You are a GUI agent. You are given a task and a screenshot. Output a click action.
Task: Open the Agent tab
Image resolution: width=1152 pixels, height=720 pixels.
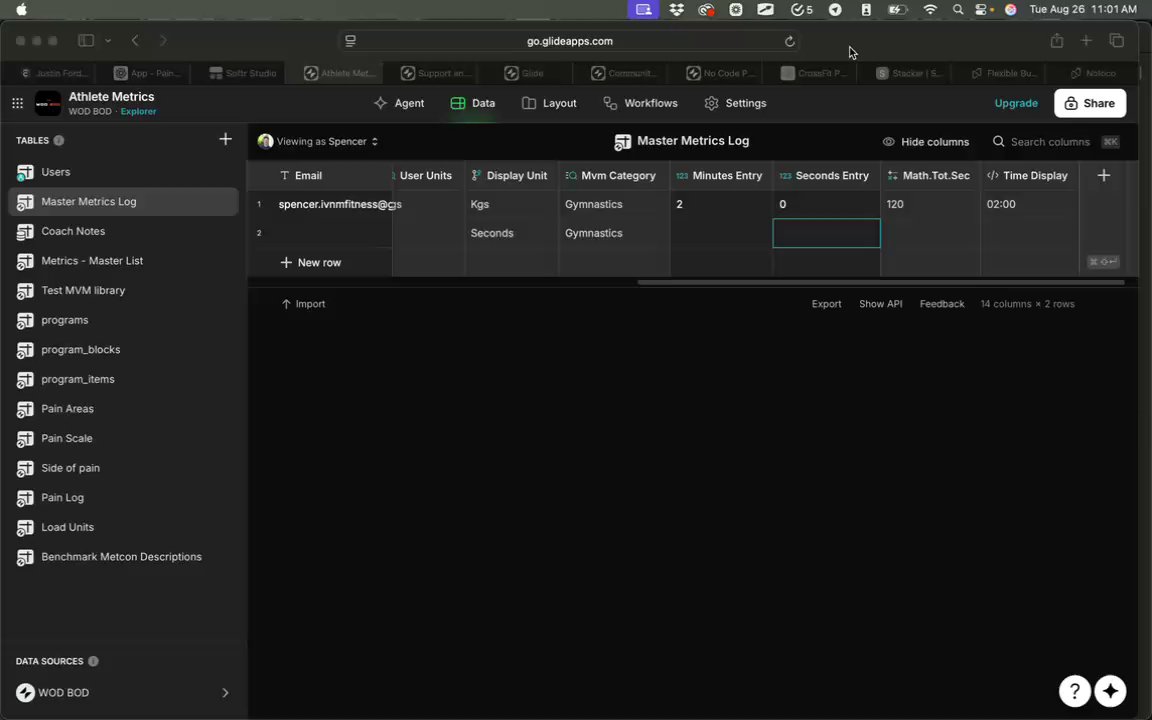[x=399, y=104]
